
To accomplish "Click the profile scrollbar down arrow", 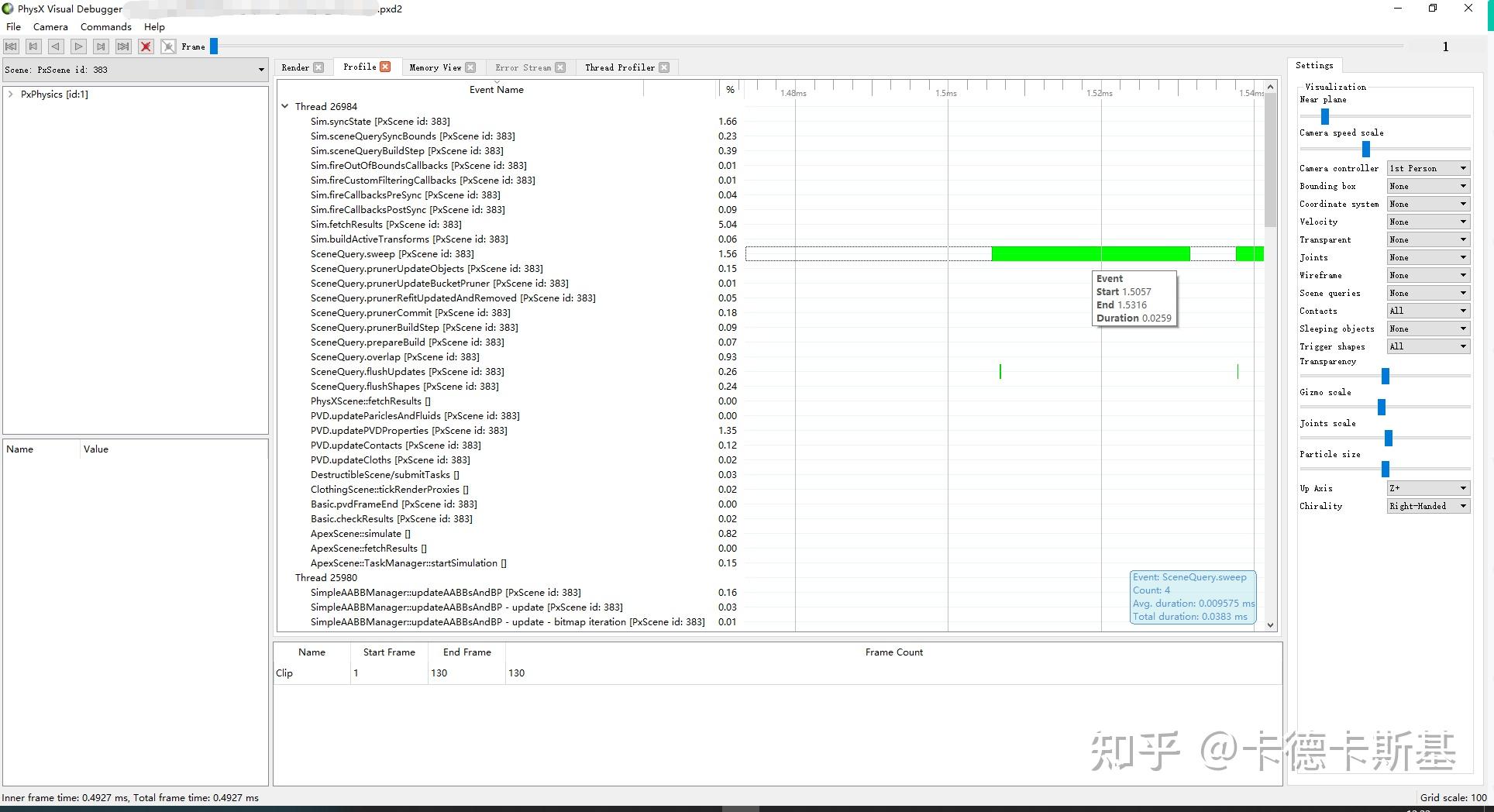I will point(1270,624).
